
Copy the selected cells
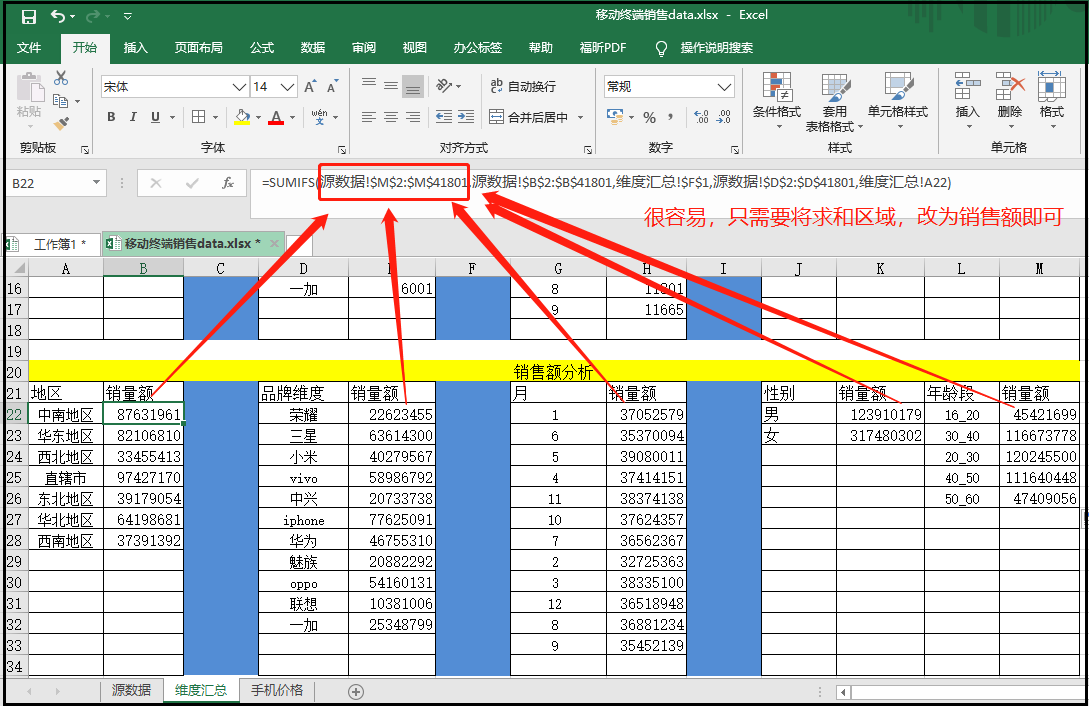60,101
